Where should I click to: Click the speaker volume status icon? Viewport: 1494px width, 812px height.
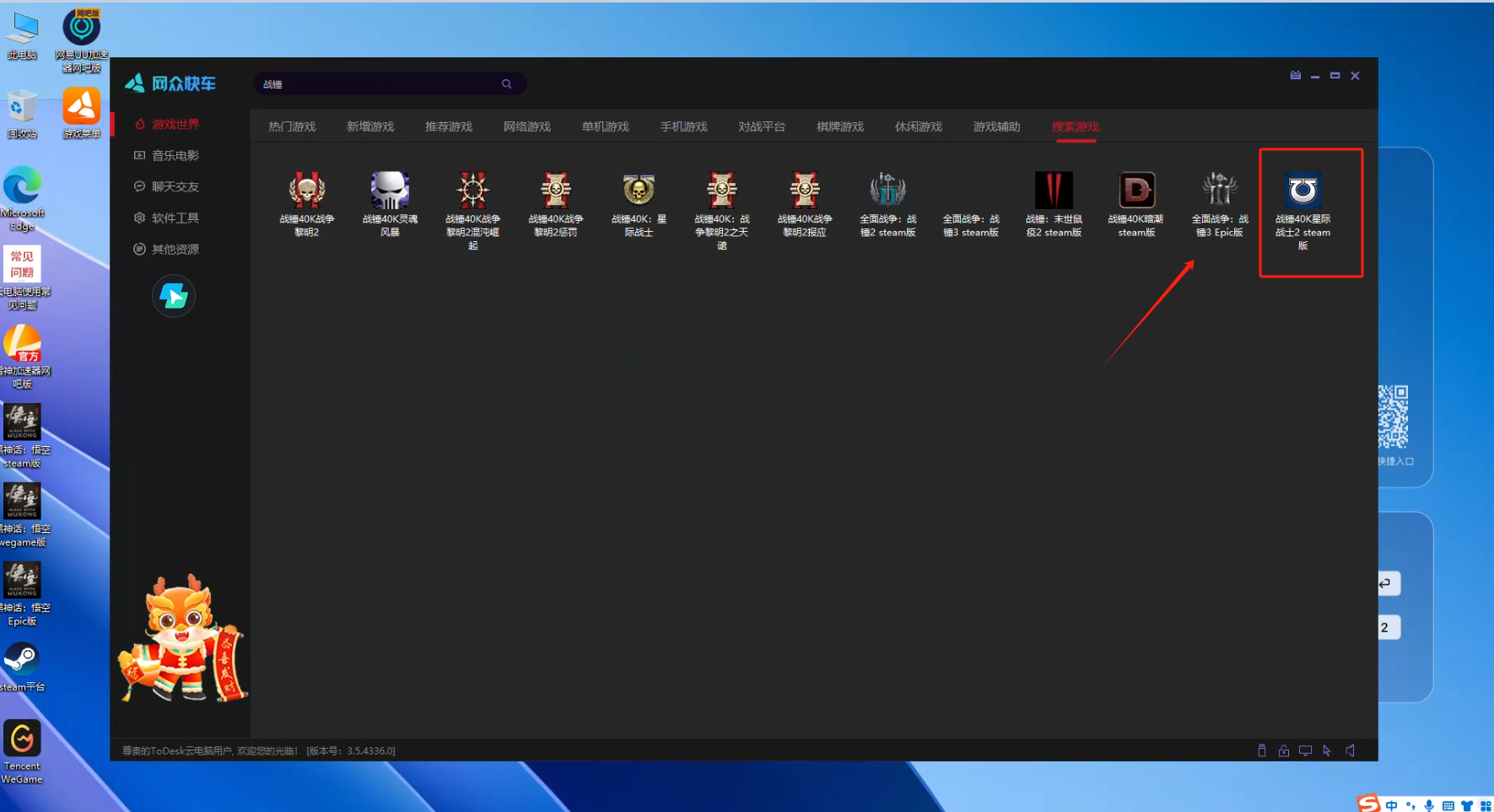[1350, 750]
